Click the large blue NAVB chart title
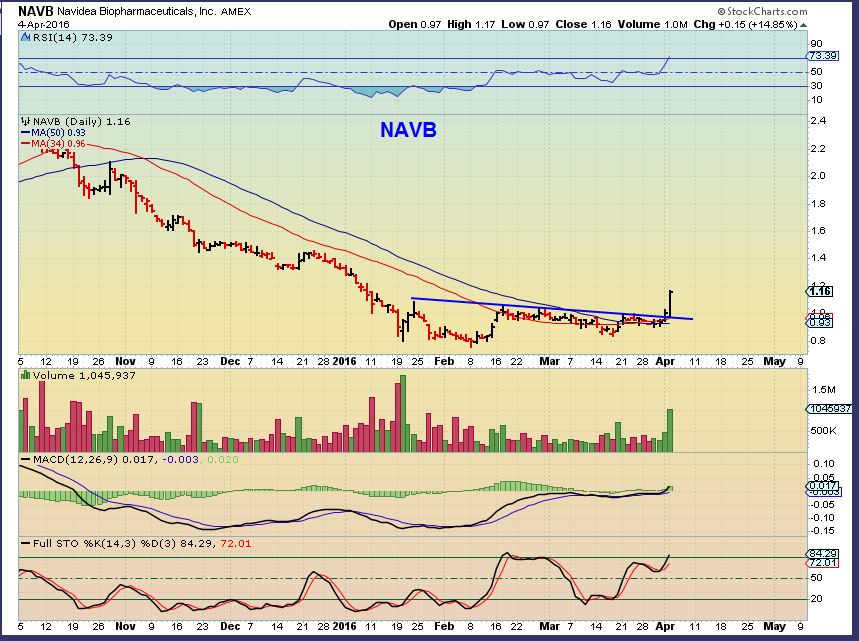Viewport: 859px width, 641px height. (x=408, y=130)
